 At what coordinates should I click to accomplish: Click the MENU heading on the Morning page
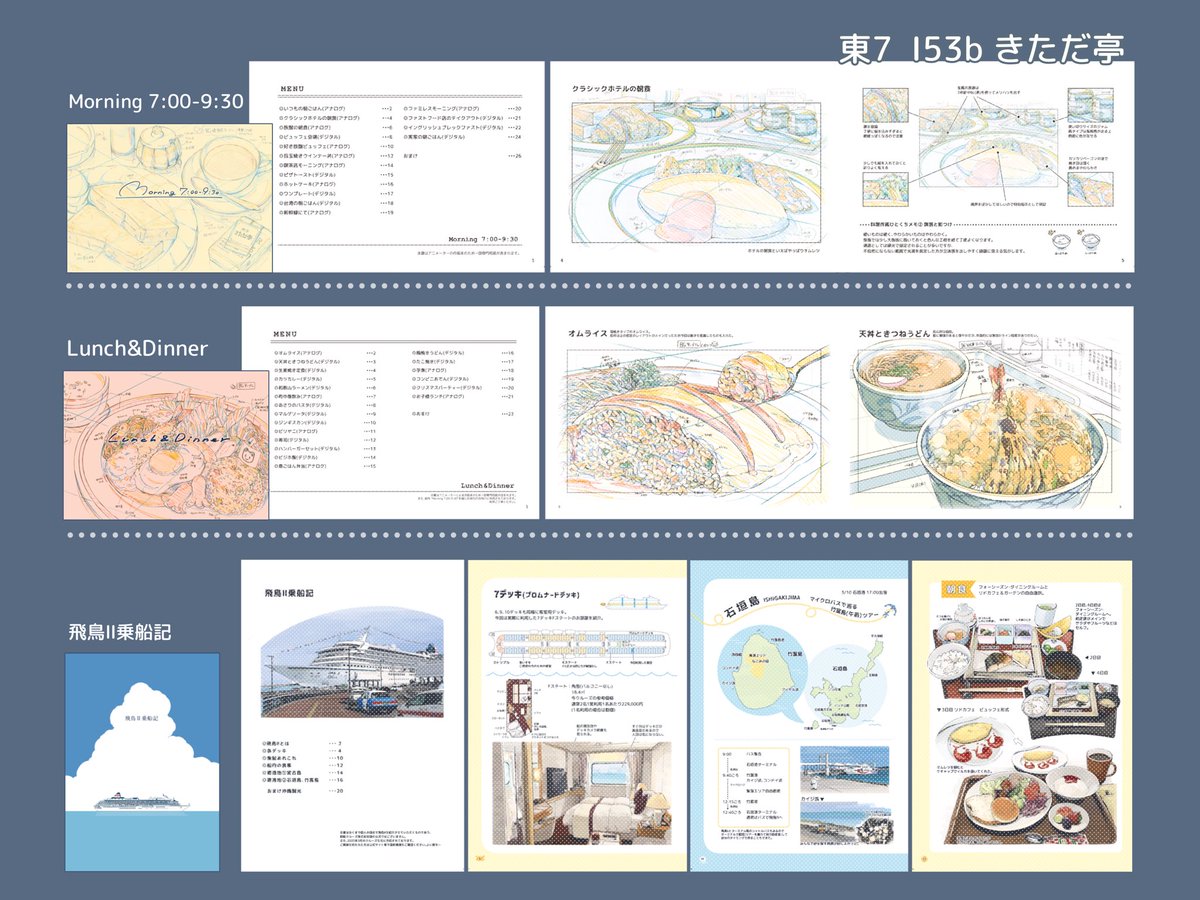[x=292, y=89]
